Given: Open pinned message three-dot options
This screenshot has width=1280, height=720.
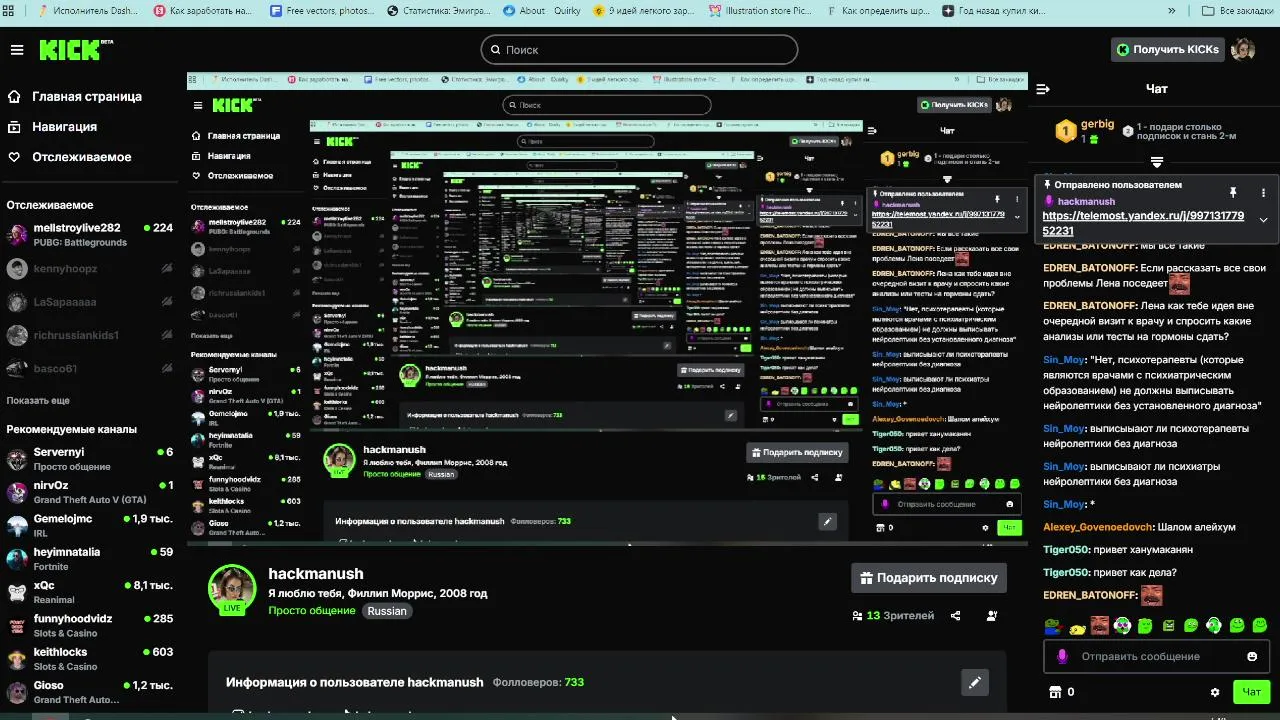Looking at the screenshot, I should [x=1263, y=192].
